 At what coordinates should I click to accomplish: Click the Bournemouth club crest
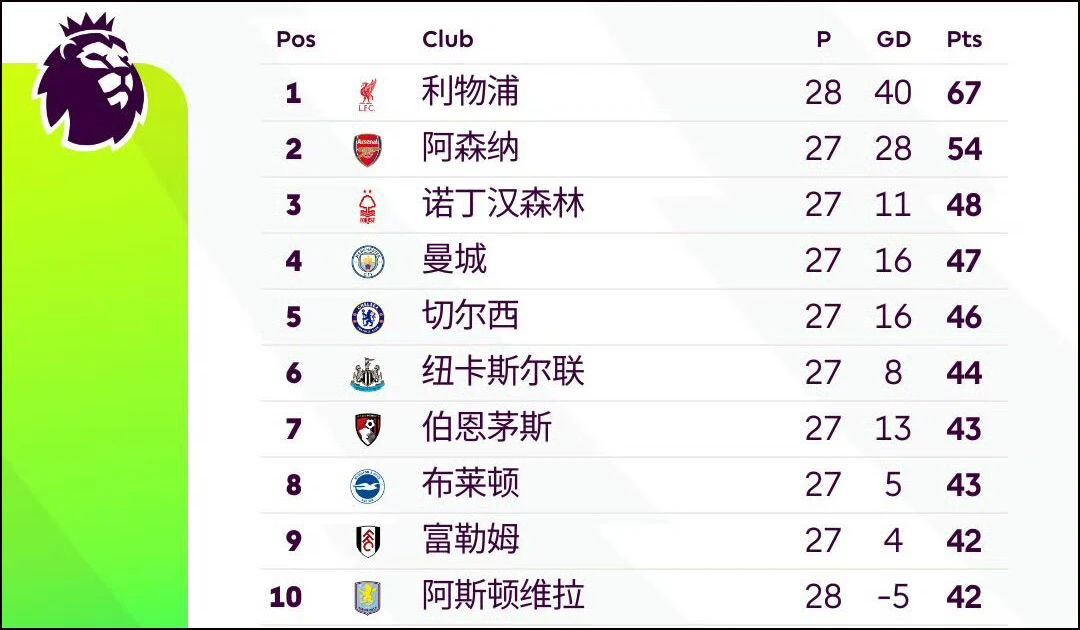click(368, 430)
